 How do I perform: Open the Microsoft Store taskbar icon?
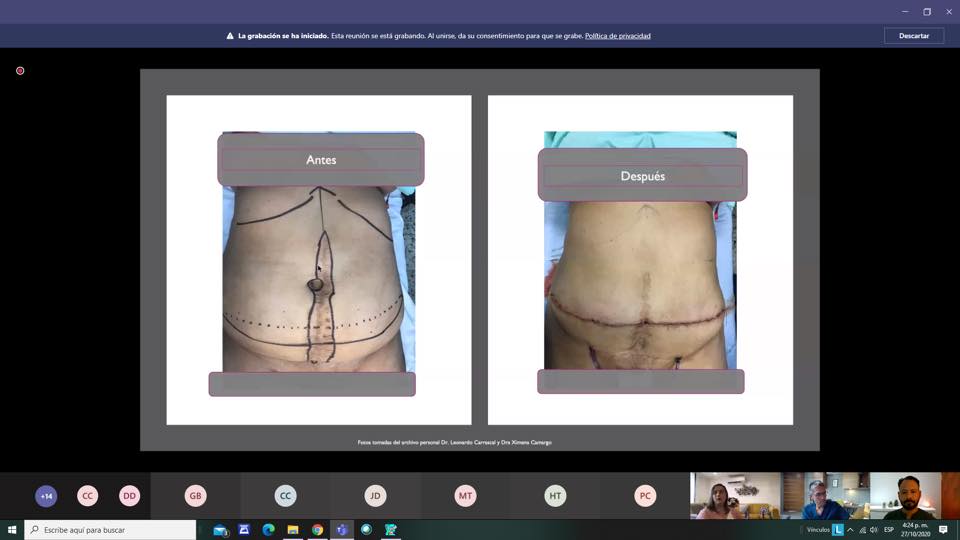[x=244, y=530]
